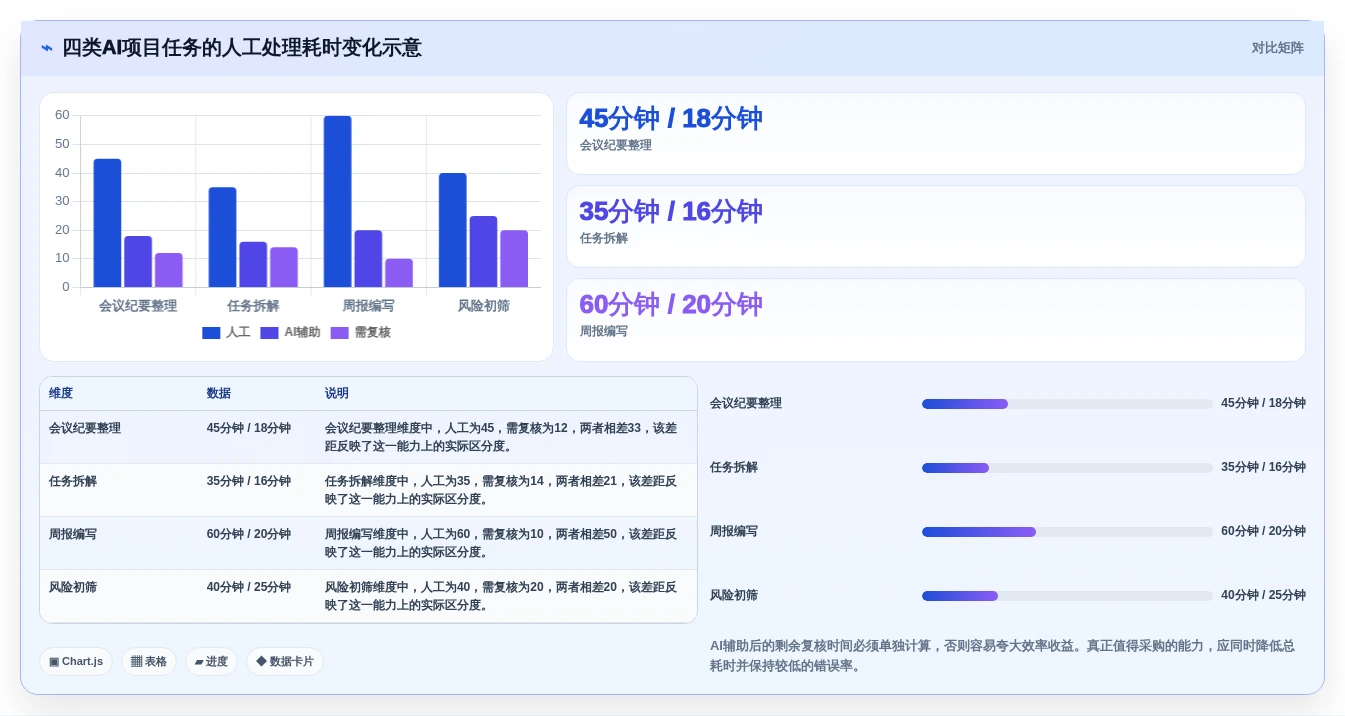This screenshot has height=716, width=1345.
Task: Click the 任务拆解 progress bar
Action: point(1067,468)
